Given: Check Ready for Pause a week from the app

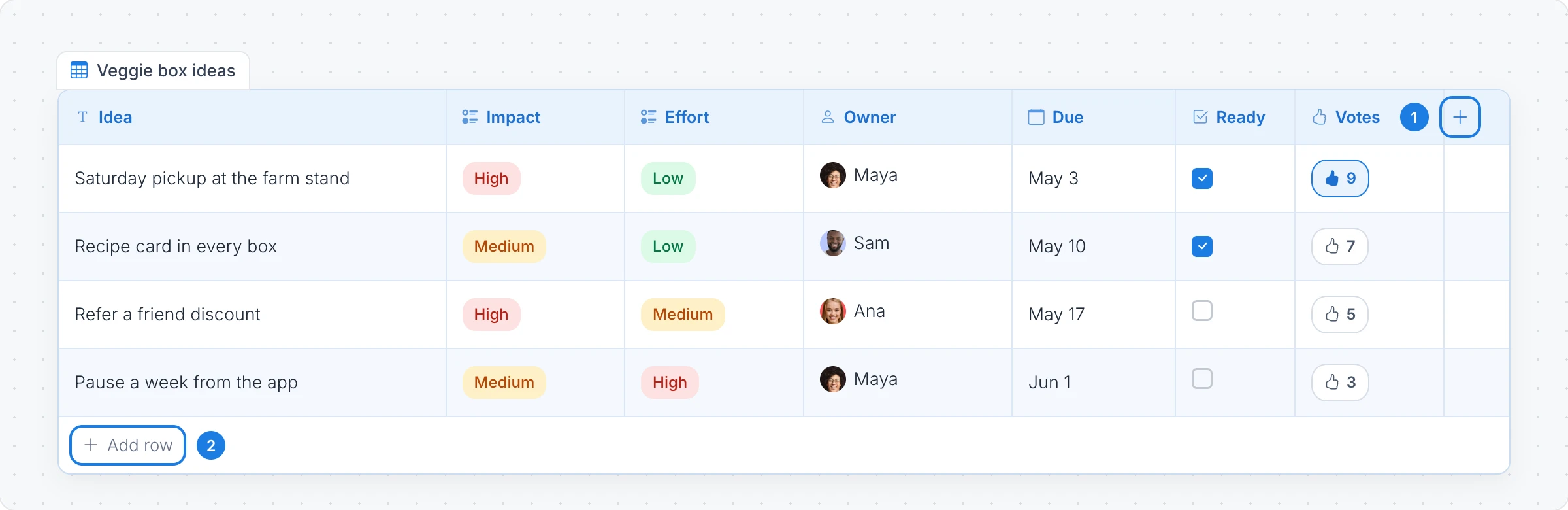Looking at the screenshot, I should point(1202,379).
